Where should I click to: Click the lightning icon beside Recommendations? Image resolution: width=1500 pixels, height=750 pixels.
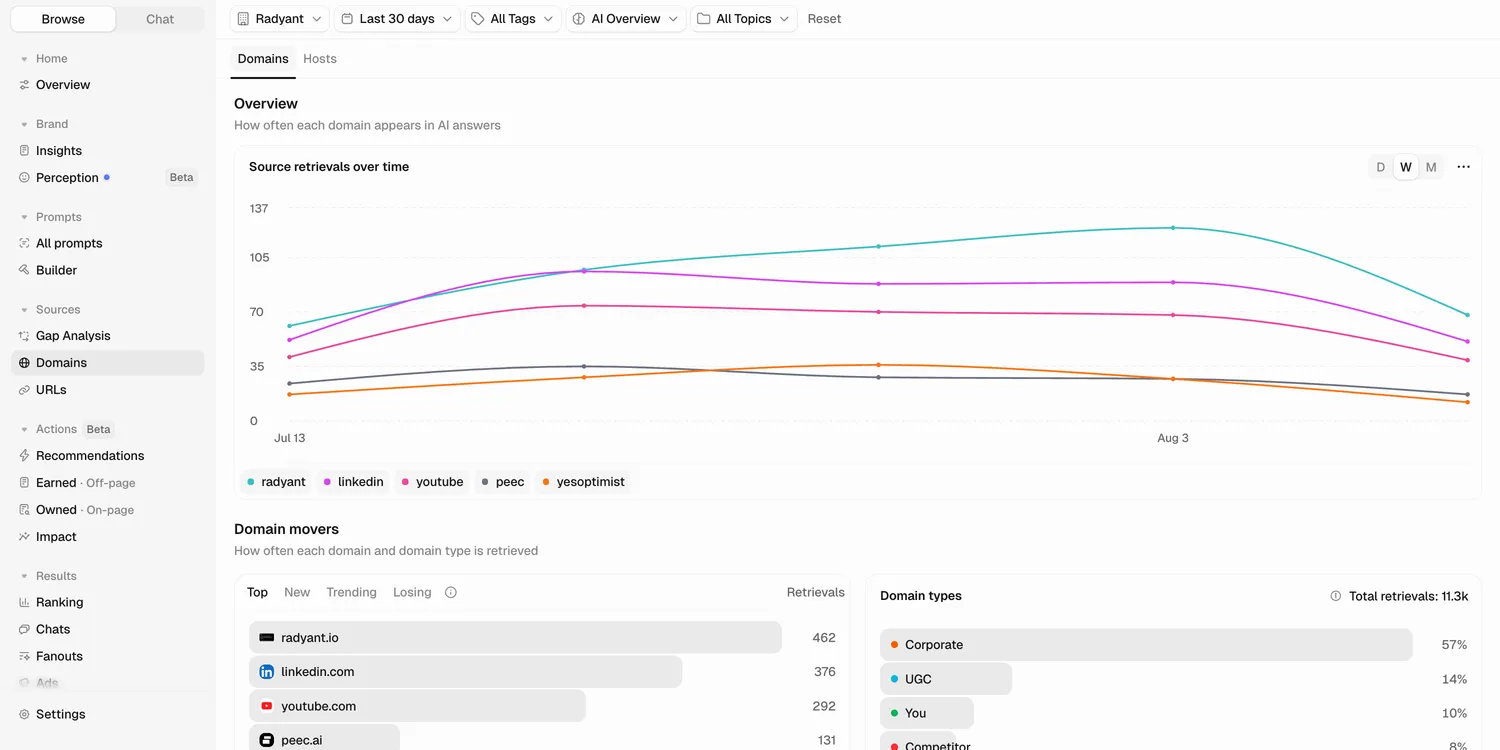coord(24,456)
